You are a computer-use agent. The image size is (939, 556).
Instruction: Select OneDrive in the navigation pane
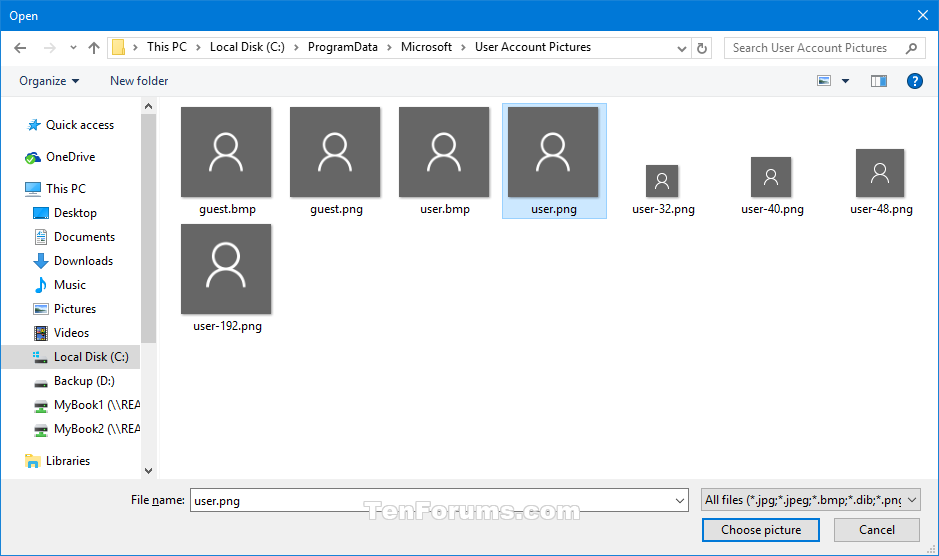tap(70, 157)
